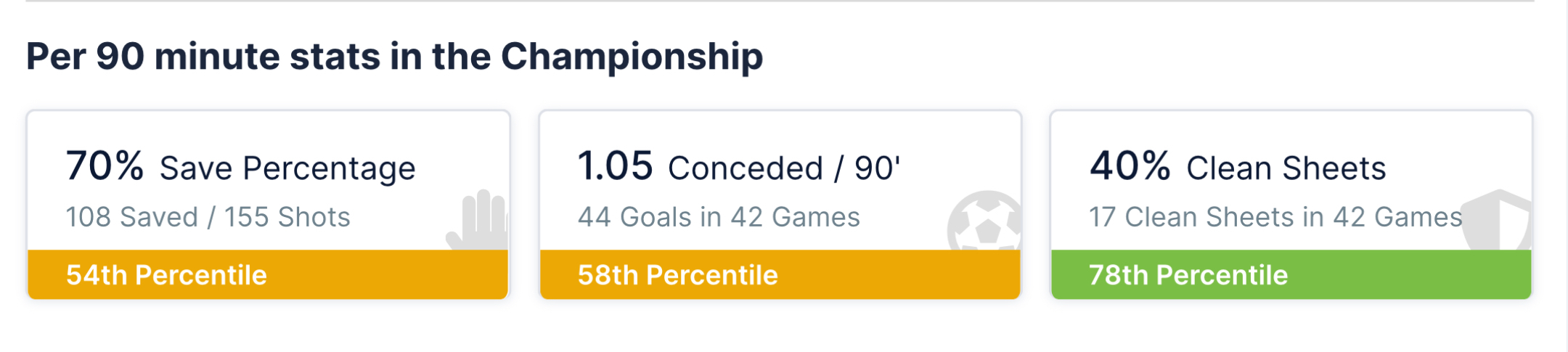Viewport: 1568px width, 352px height.
Task: Click the 'Save Percentage' label
Action: pyautogui.click(x=287, y=168)
